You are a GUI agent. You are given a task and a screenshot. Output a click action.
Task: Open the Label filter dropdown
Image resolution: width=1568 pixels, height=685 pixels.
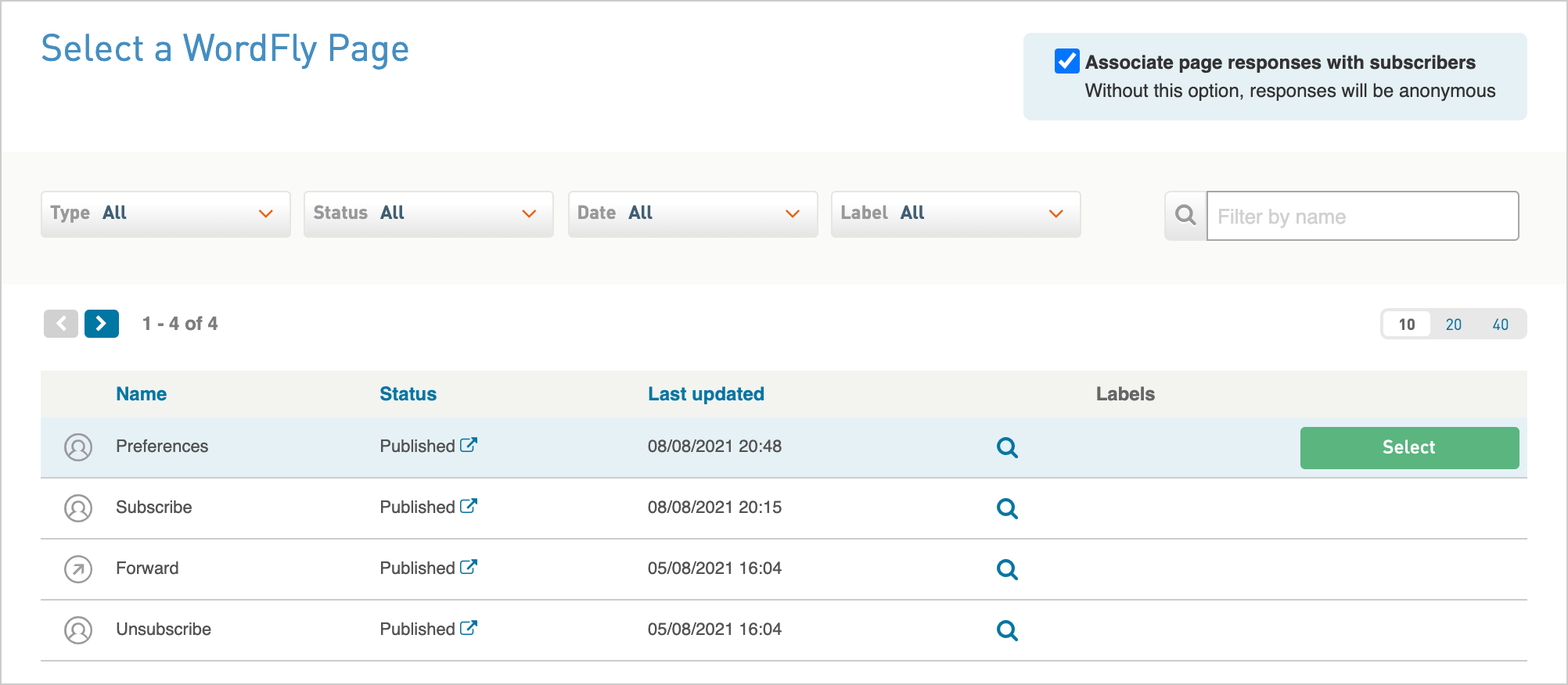pos(956,213)
